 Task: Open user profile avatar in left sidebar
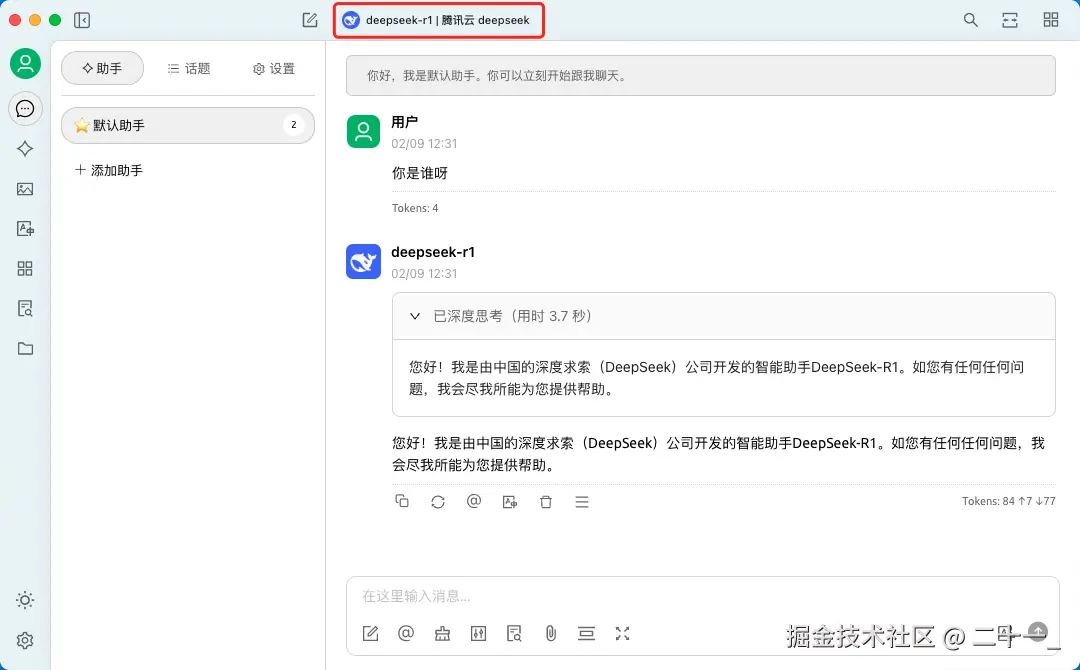(25, 63)
